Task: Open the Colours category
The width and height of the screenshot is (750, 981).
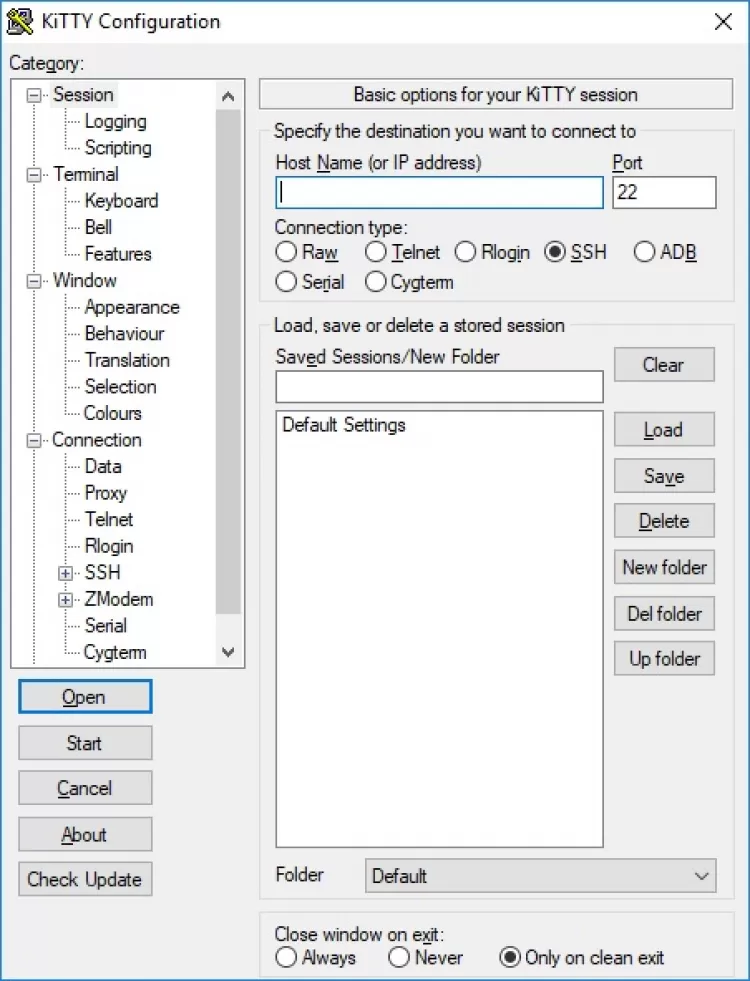Action: 113,413
